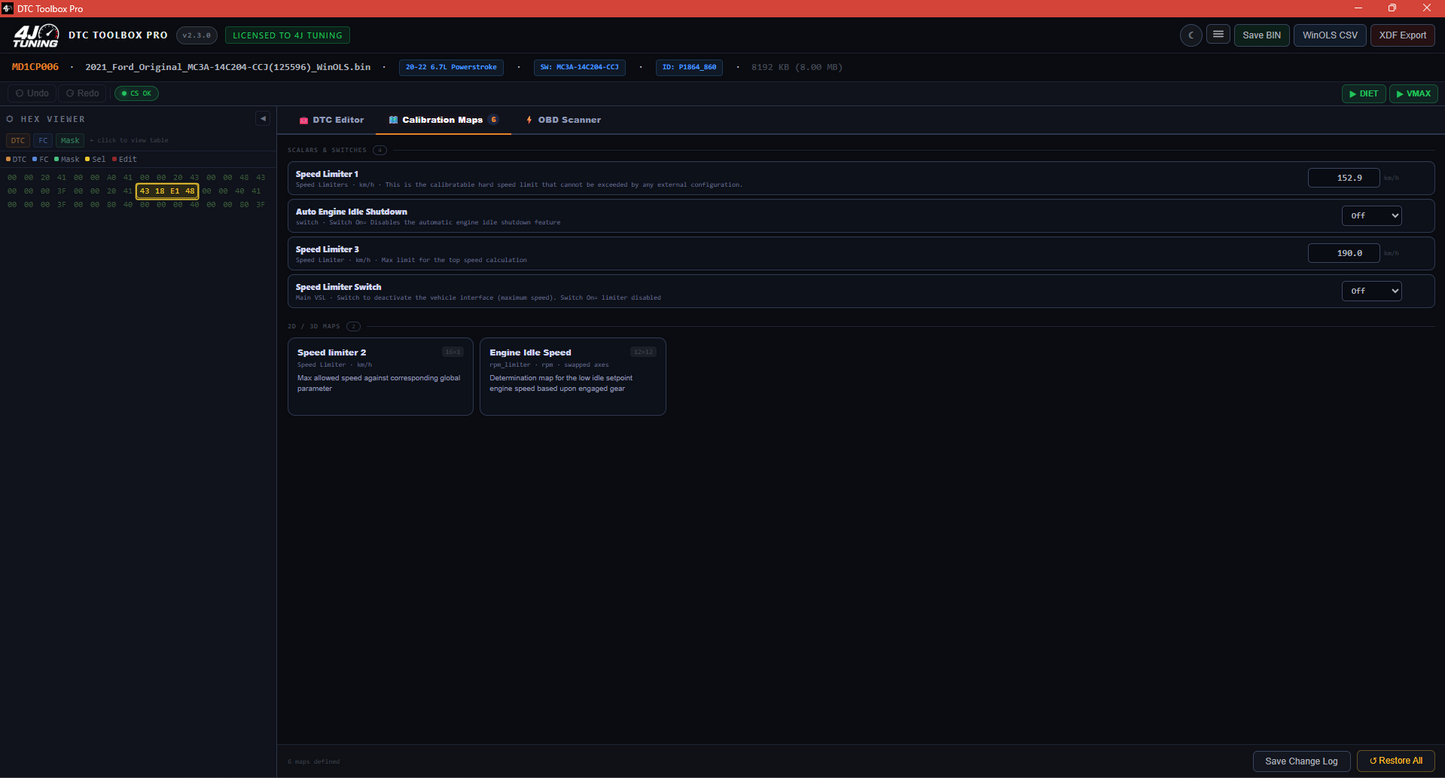Undo the last change
Image resolution: width=1445 pixels, height=778 pixels.
(x=32, y=93)
